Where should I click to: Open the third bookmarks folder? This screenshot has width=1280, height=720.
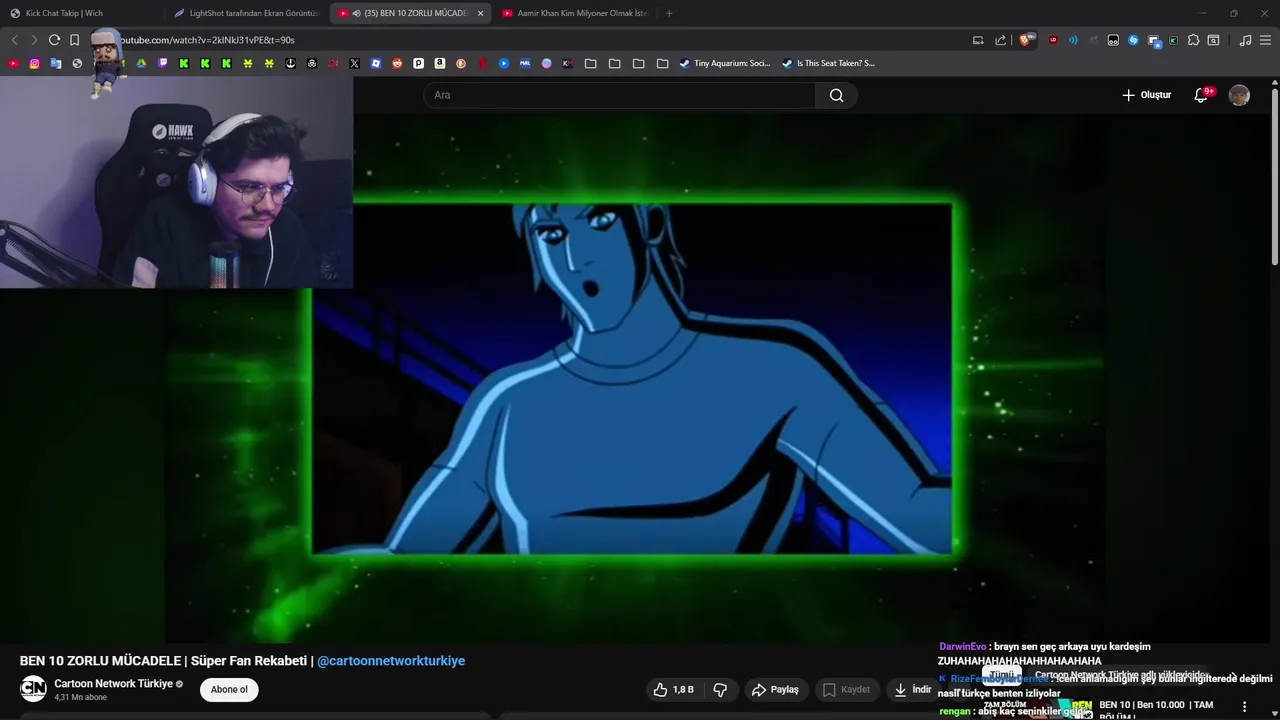pos(638,63)
